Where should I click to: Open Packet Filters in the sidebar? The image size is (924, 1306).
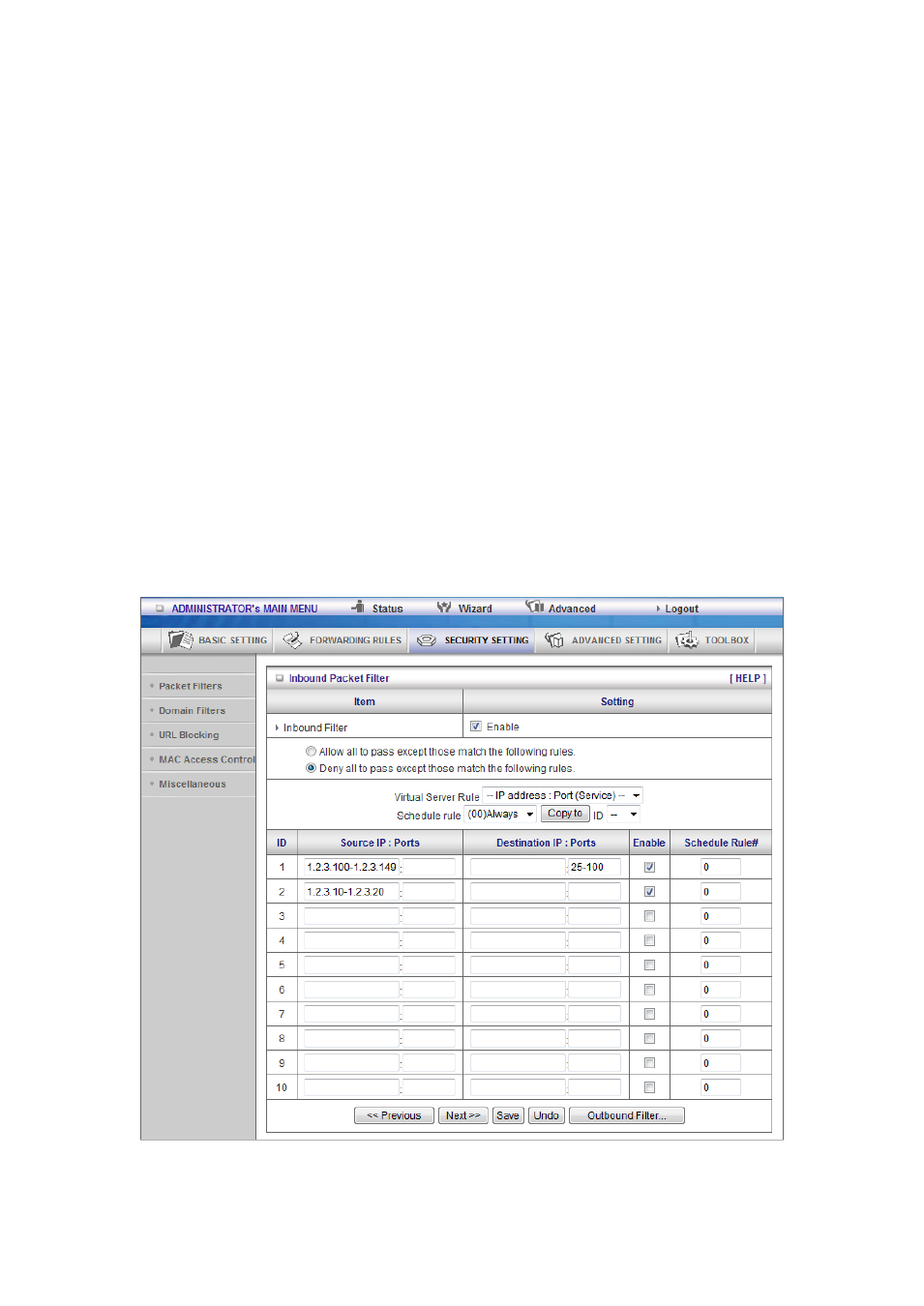tap(191, 686)
